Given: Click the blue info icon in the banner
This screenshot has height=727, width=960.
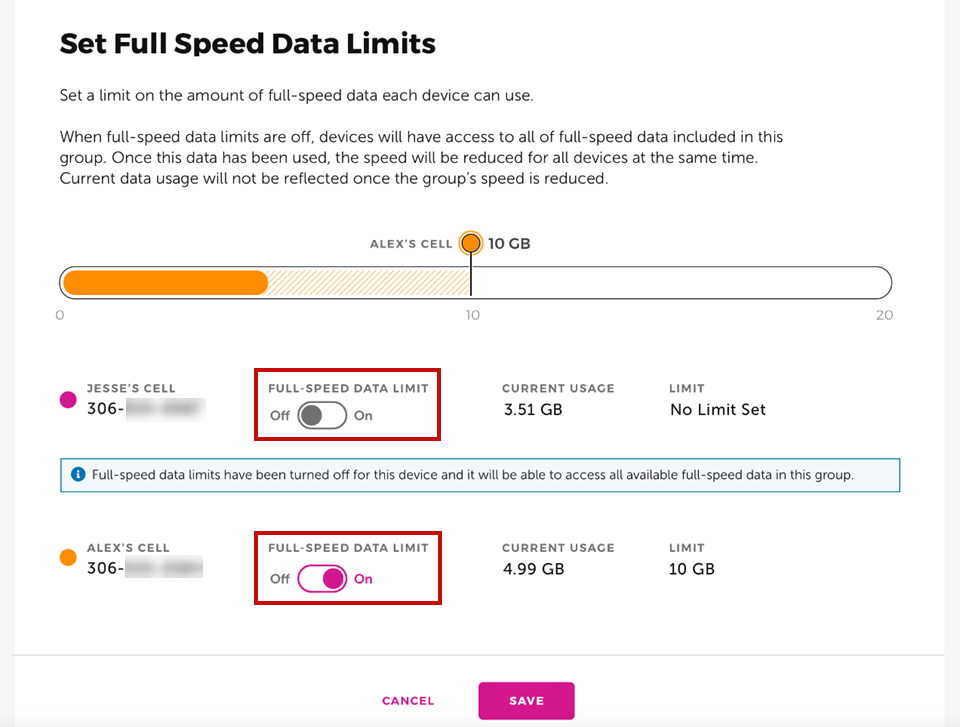Looking at the screenshot, I should pyautogui.click(x=77, y=474).
